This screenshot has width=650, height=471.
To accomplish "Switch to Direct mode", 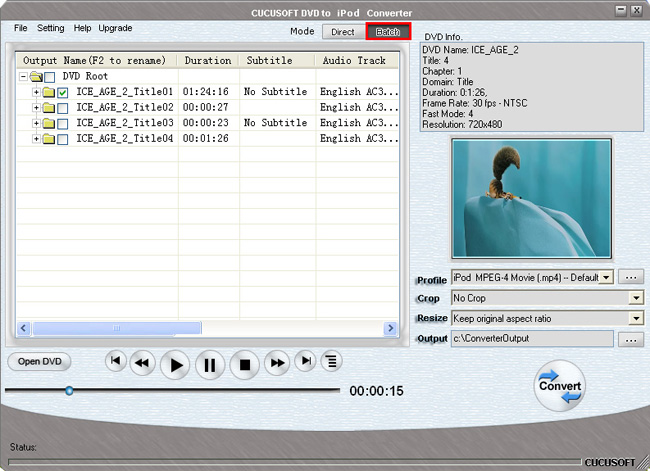I will pos(342,32).
